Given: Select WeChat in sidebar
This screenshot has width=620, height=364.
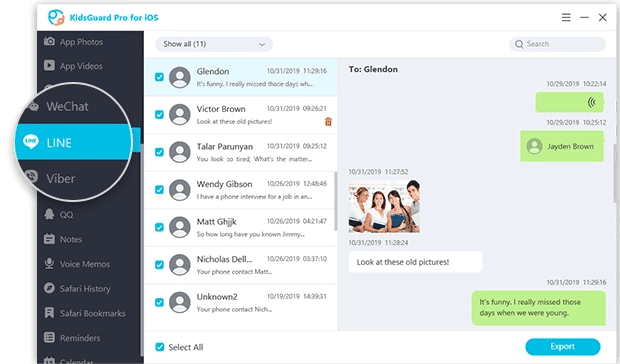Looking at the screenshot, I should point(67,106).
